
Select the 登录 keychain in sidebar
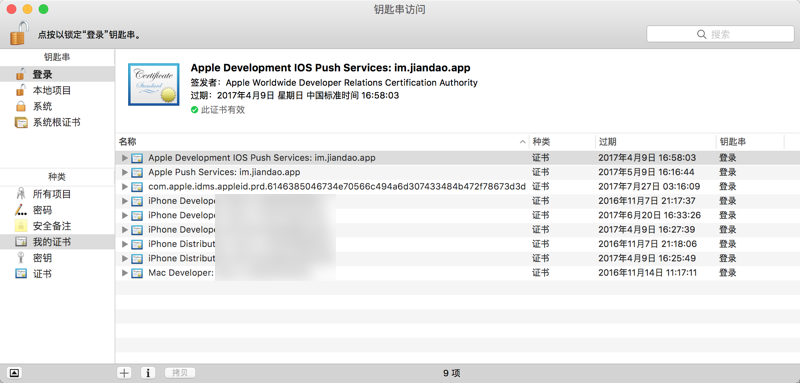point(57,74)
